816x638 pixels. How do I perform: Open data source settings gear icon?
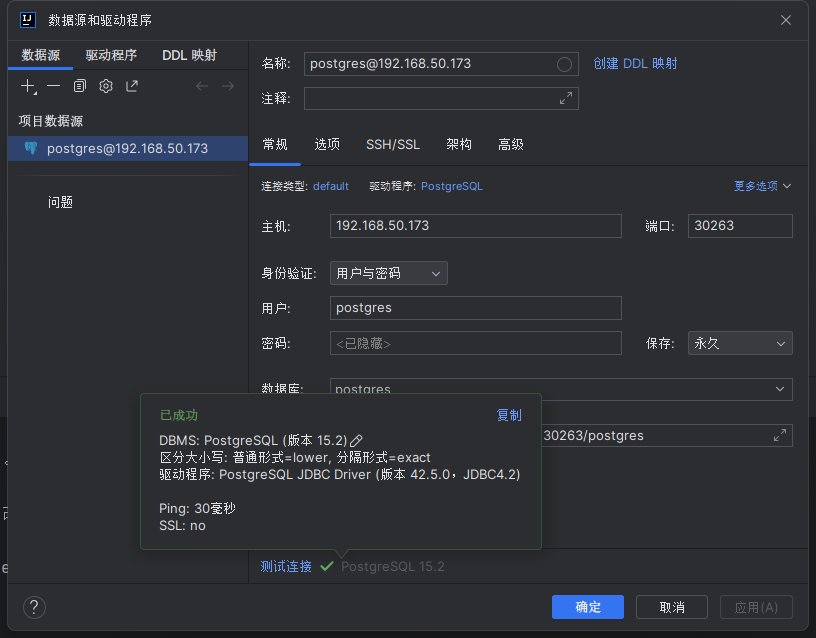106,87
